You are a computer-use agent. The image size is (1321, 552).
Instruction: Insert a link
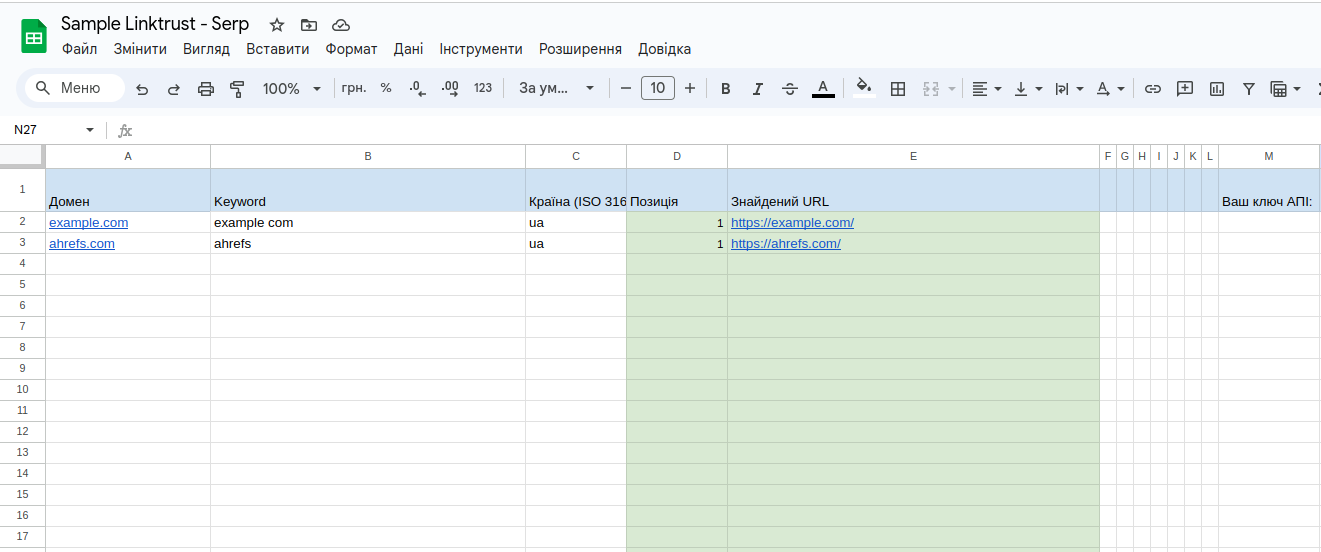click(1153, 89)
